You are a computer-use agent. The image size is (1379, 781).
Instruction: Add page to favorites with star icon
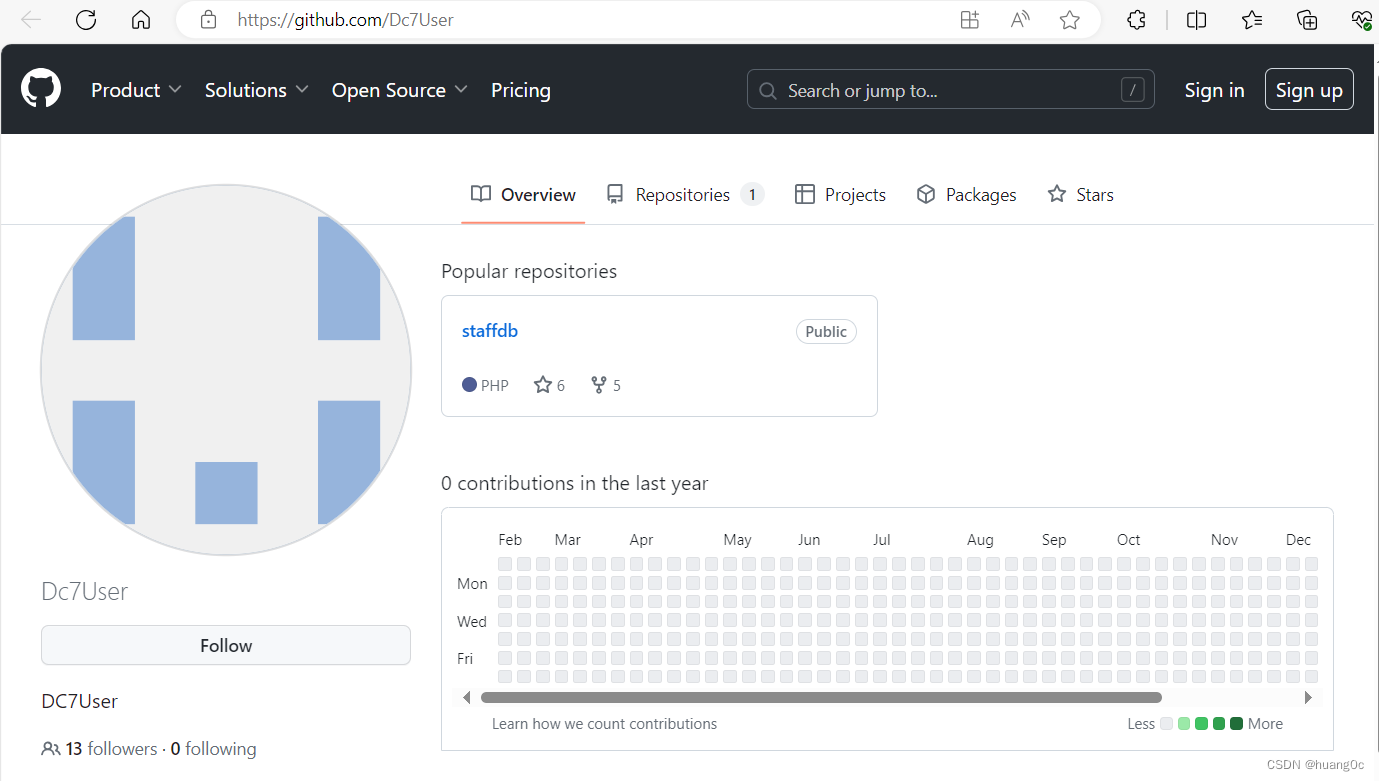coord(1070,20)
